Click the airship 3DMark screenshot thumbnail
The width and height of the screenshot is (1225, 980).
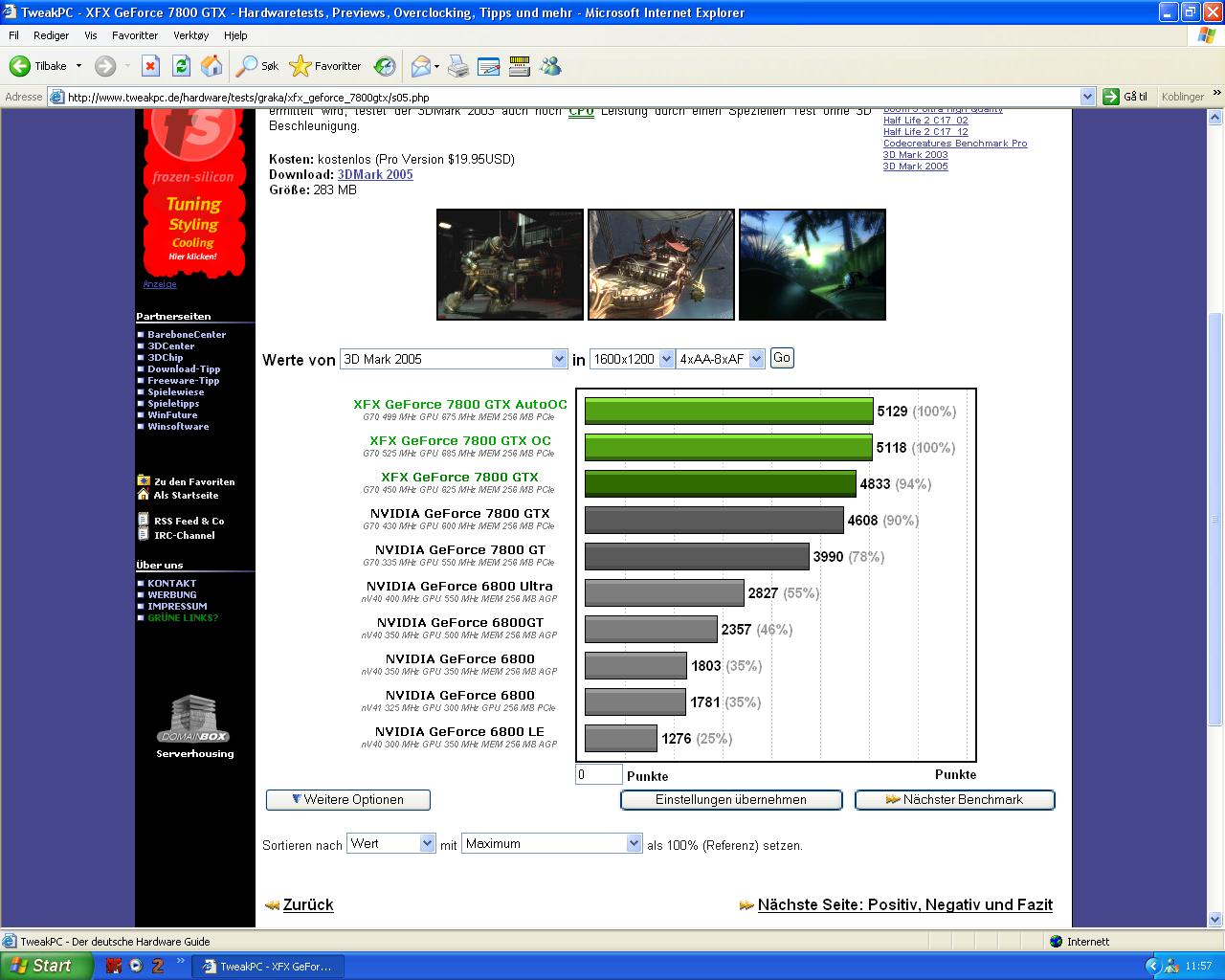click(x=661, y=264)
